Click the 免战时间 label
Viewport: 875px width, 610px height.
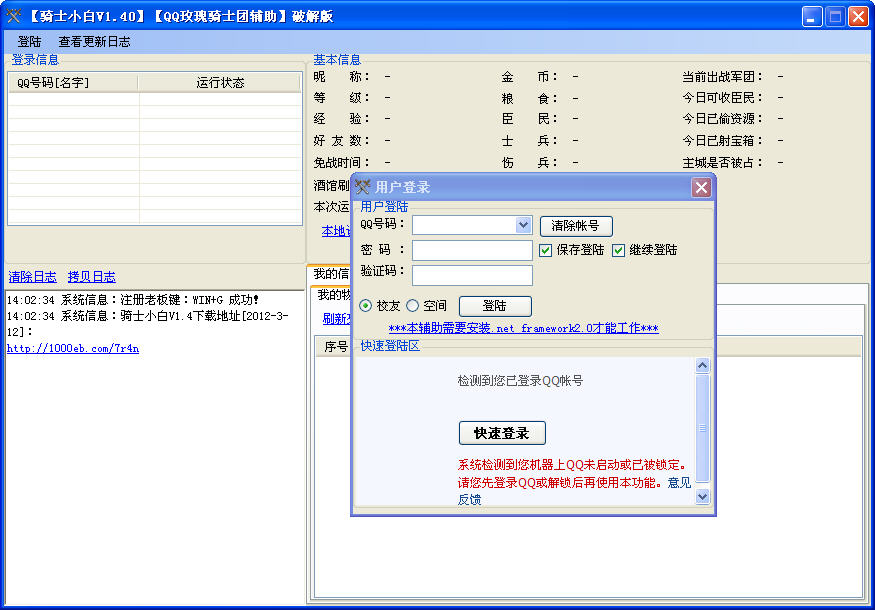(342, 162)
